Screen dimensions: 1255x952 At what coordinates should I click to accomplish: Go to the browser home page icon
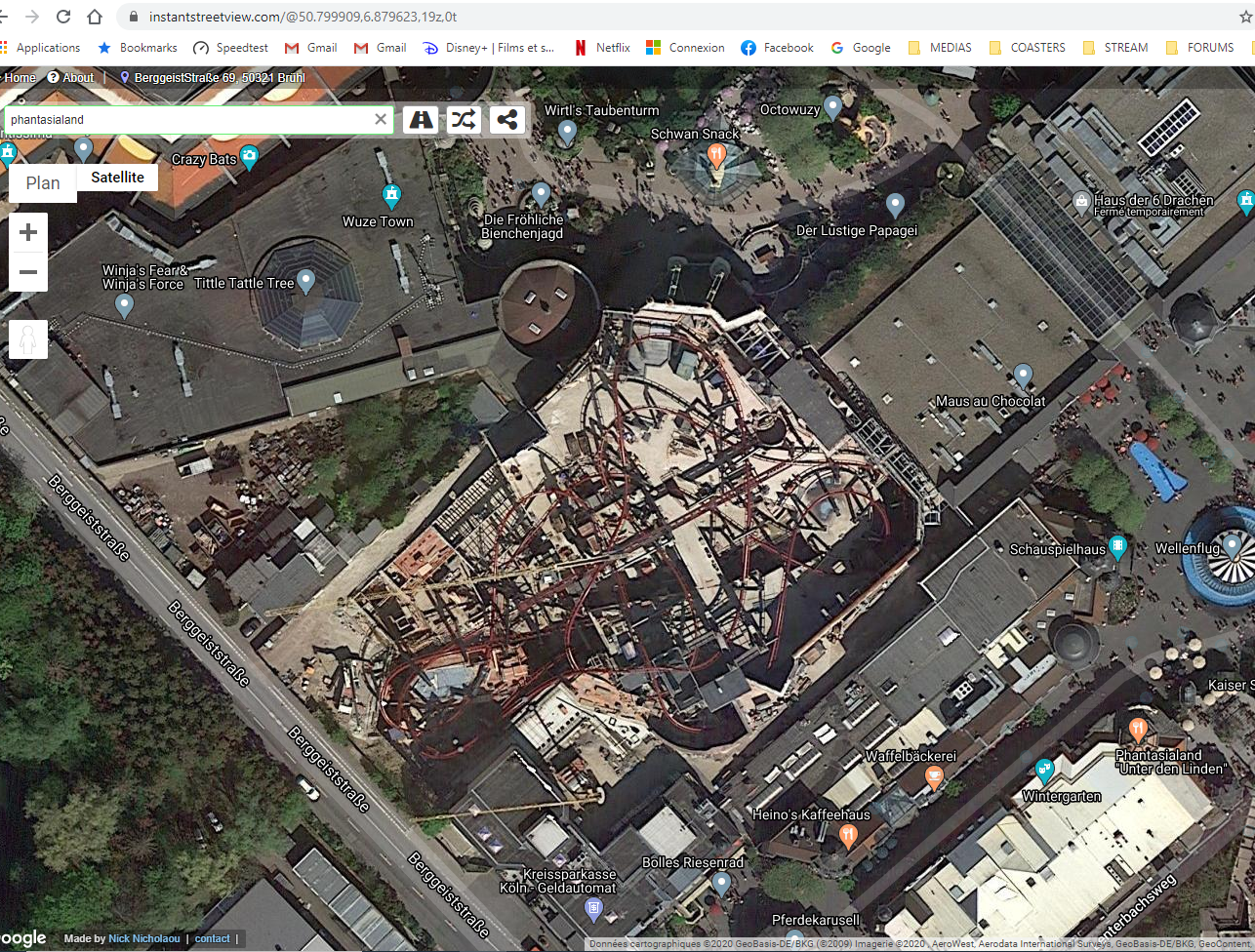(x=95, y=17)
